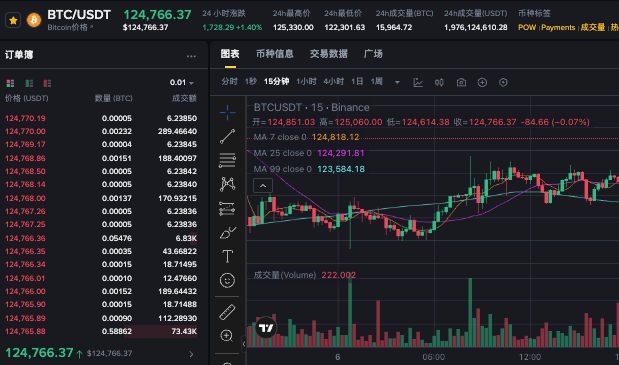Viewport: 619px width, 365px height.
Task: Select the XABCD pattern tool
Action: 227,184
